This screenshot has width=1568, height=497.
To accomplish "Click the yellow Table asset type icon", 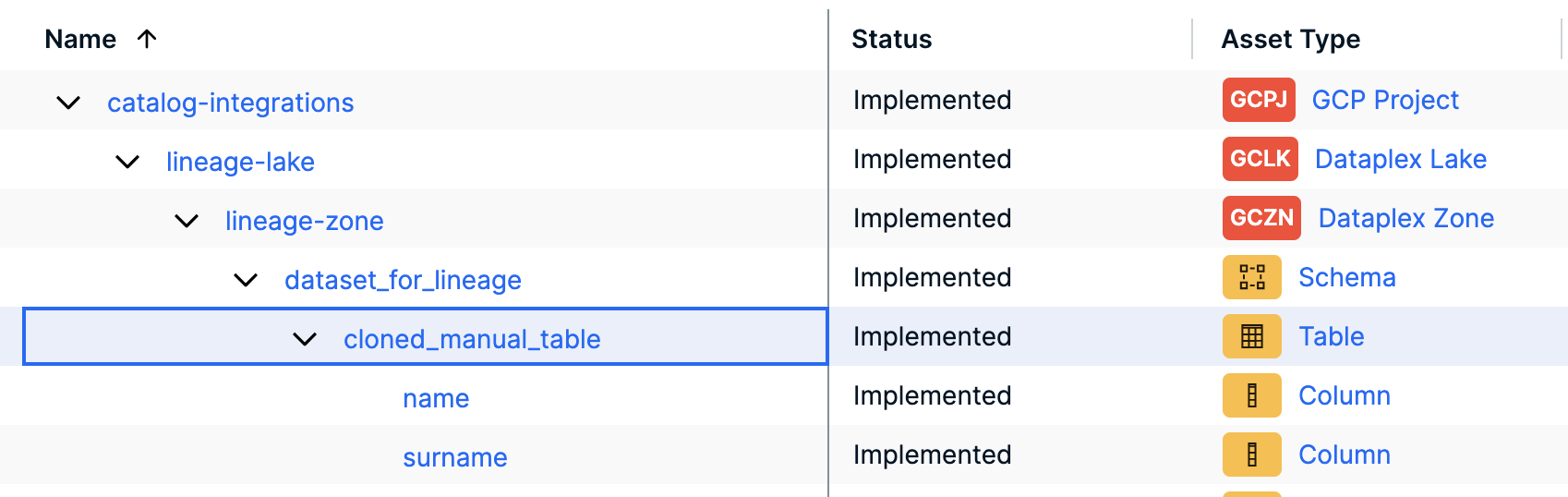I will (x=1251, y=336).
